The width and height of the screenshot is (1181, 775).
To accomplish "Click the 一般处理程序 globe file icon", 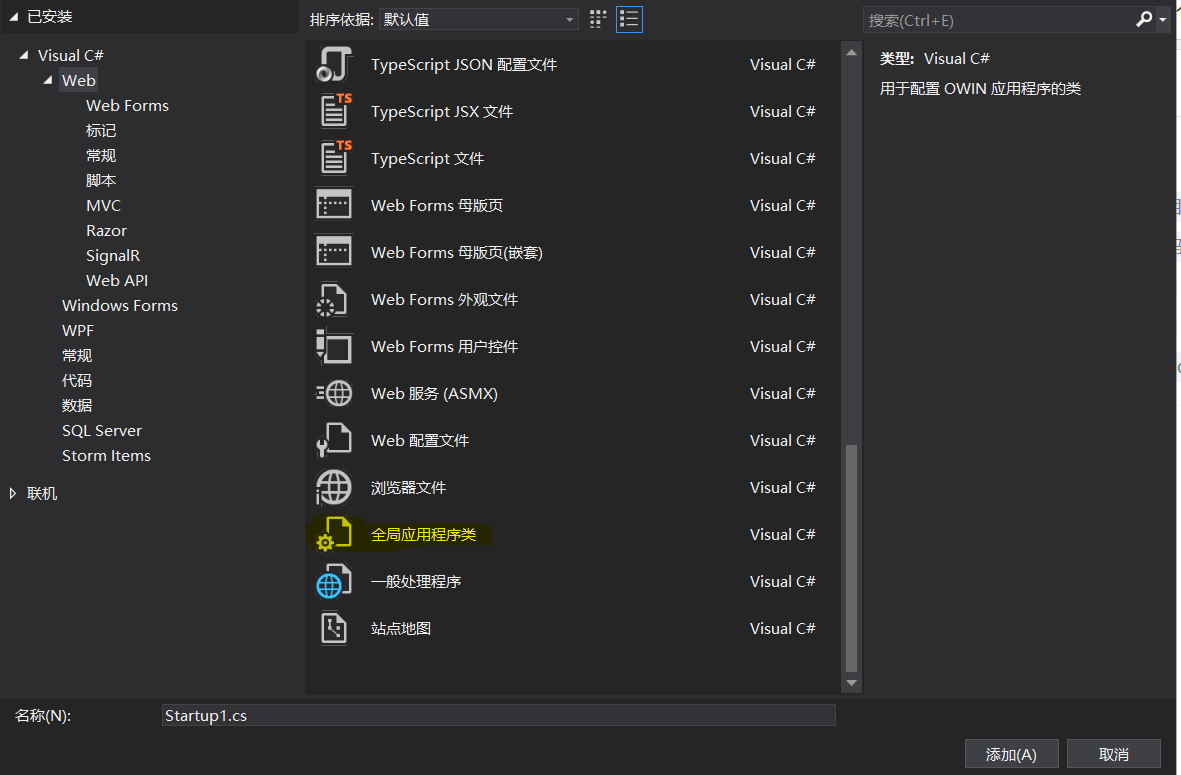I will [x=334, y=581].
